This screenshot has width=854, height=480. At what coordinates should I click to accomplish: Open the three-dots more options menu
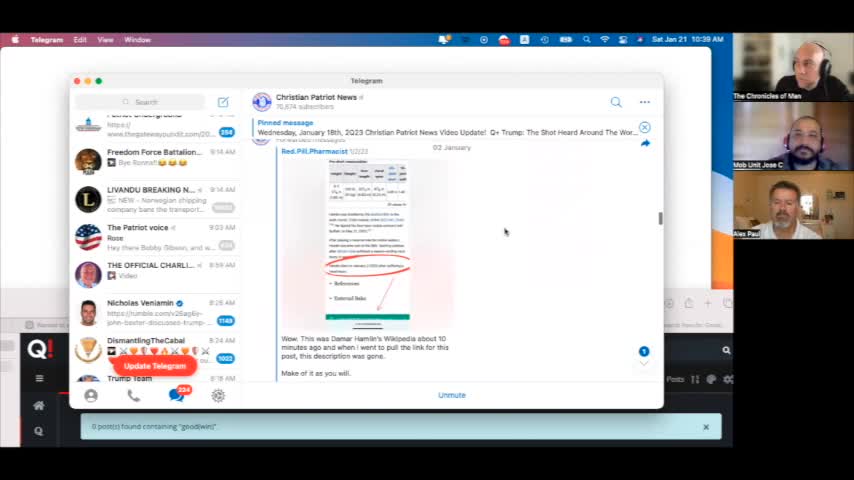645,102
